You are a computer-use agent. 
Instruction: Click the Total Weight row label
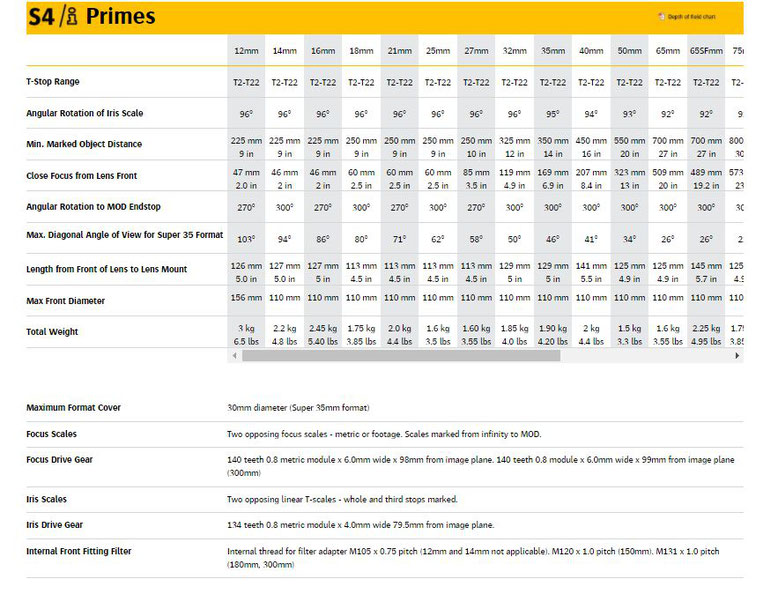(52, 332)
